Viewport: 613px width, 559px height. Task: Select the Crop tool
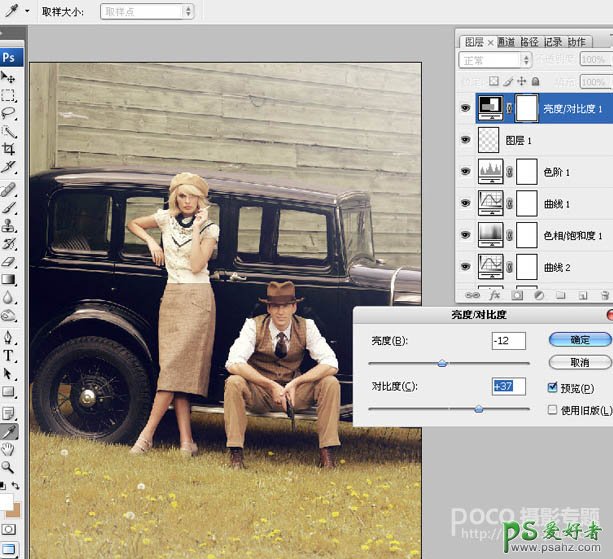coord(9,150)
